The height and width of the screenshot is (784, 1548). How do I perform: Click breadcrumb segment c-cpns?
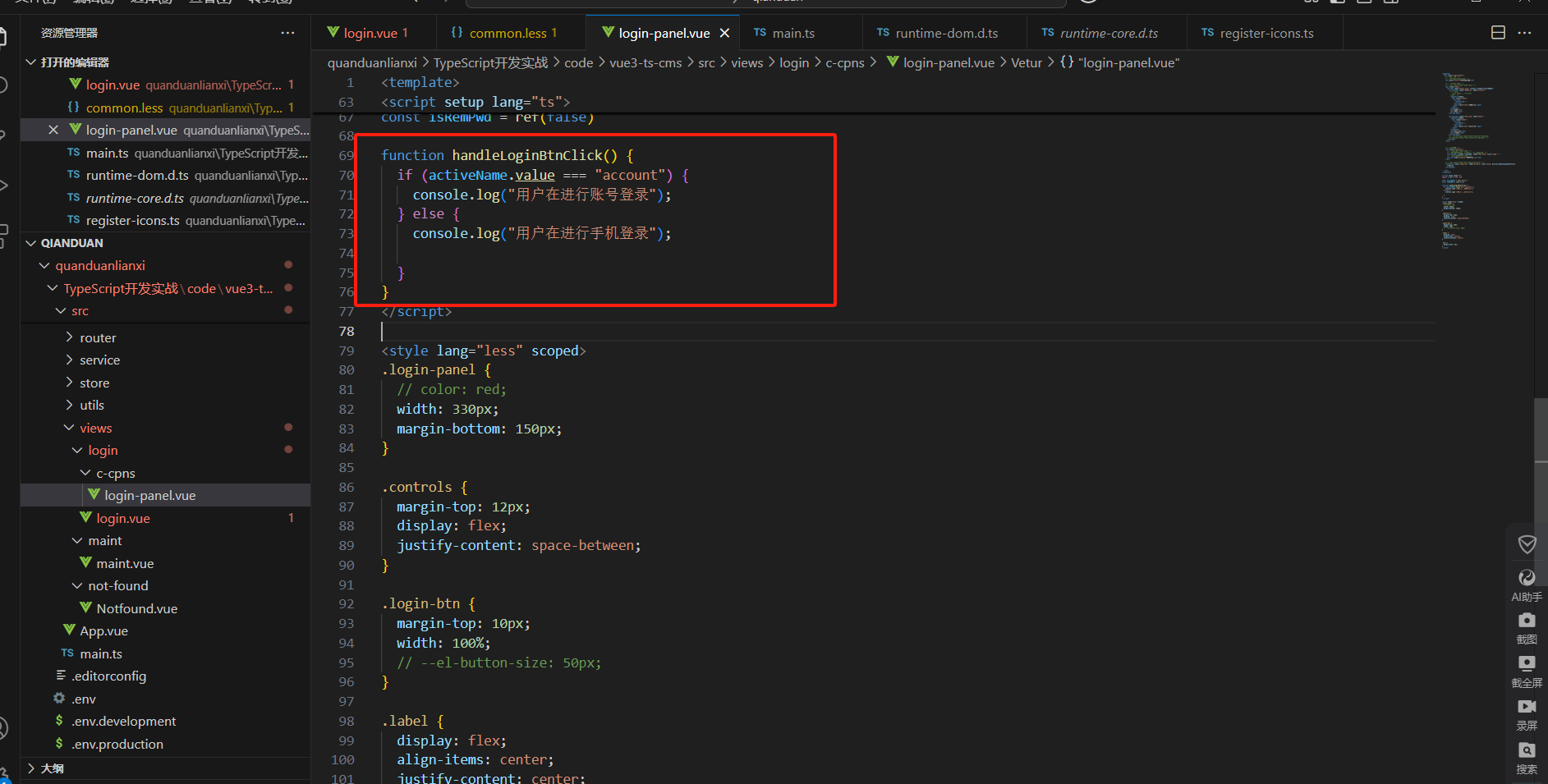845,62
